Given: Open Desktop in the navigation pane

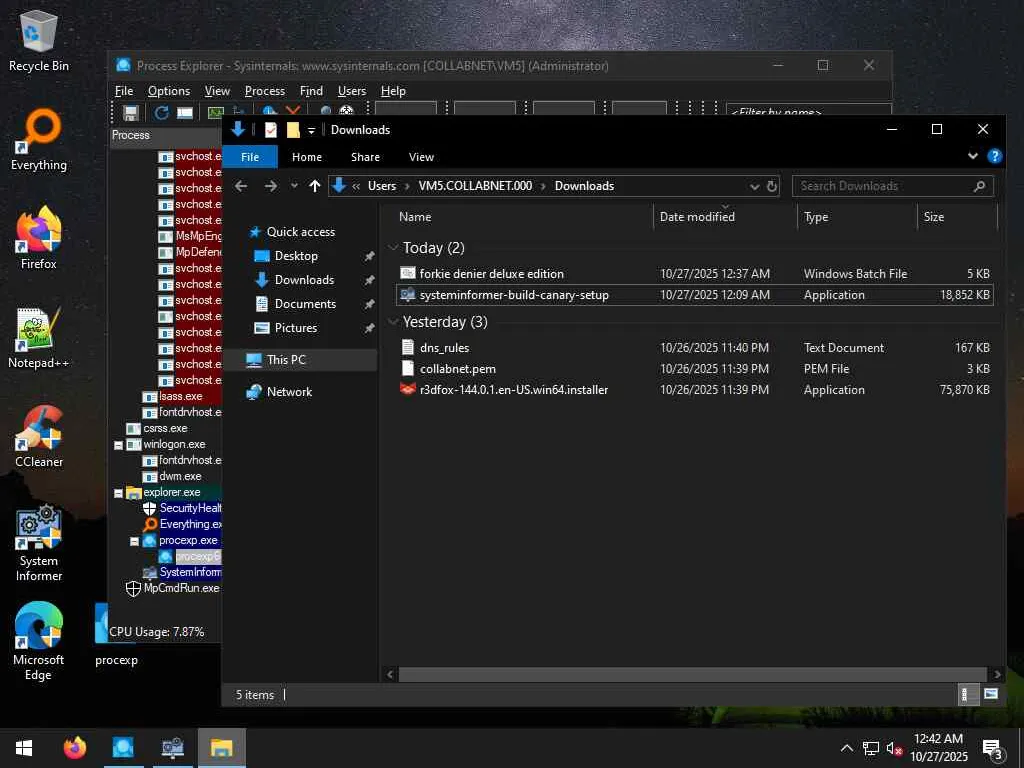Looking at the screenshot, I should pyautogui.click(x=296, y=256).
